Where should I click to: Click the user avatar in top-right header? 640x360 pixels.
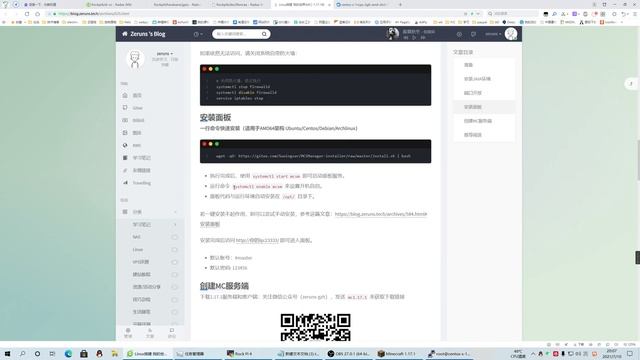pyautogui.click(x=511, y=34)
